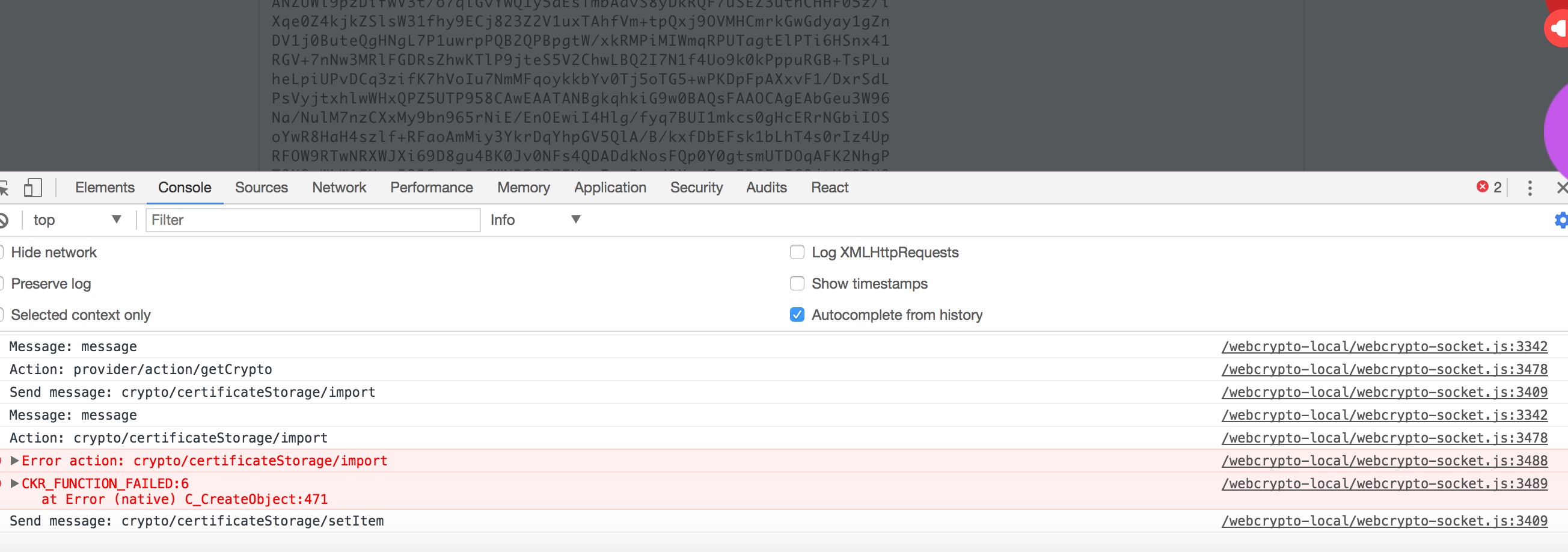Select 'Action: provider/action/getCrypto' log line

click(141, 369)
